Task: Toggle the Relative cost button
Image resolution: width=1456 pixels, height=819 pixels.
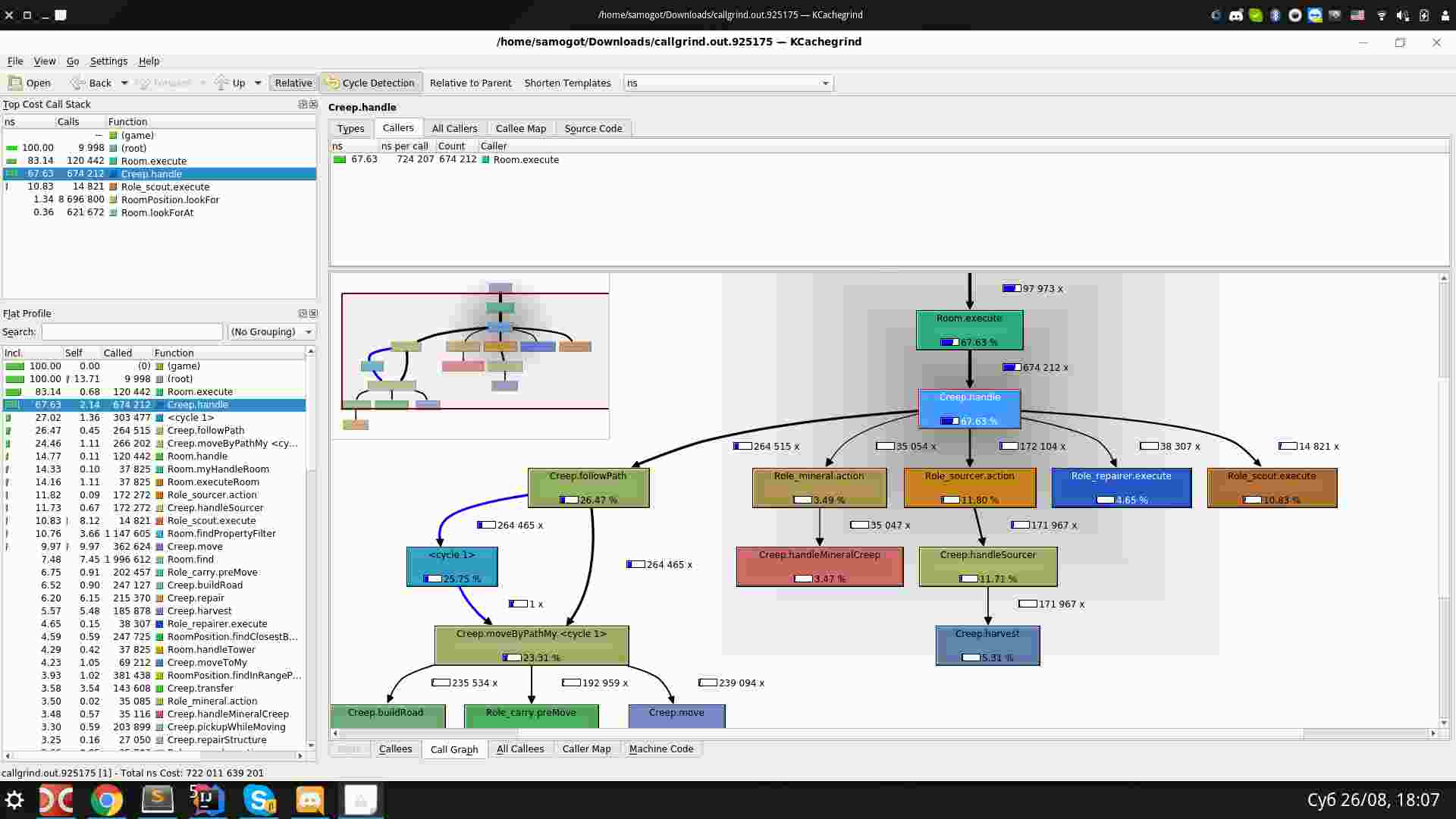Action: tap(293, 83)
